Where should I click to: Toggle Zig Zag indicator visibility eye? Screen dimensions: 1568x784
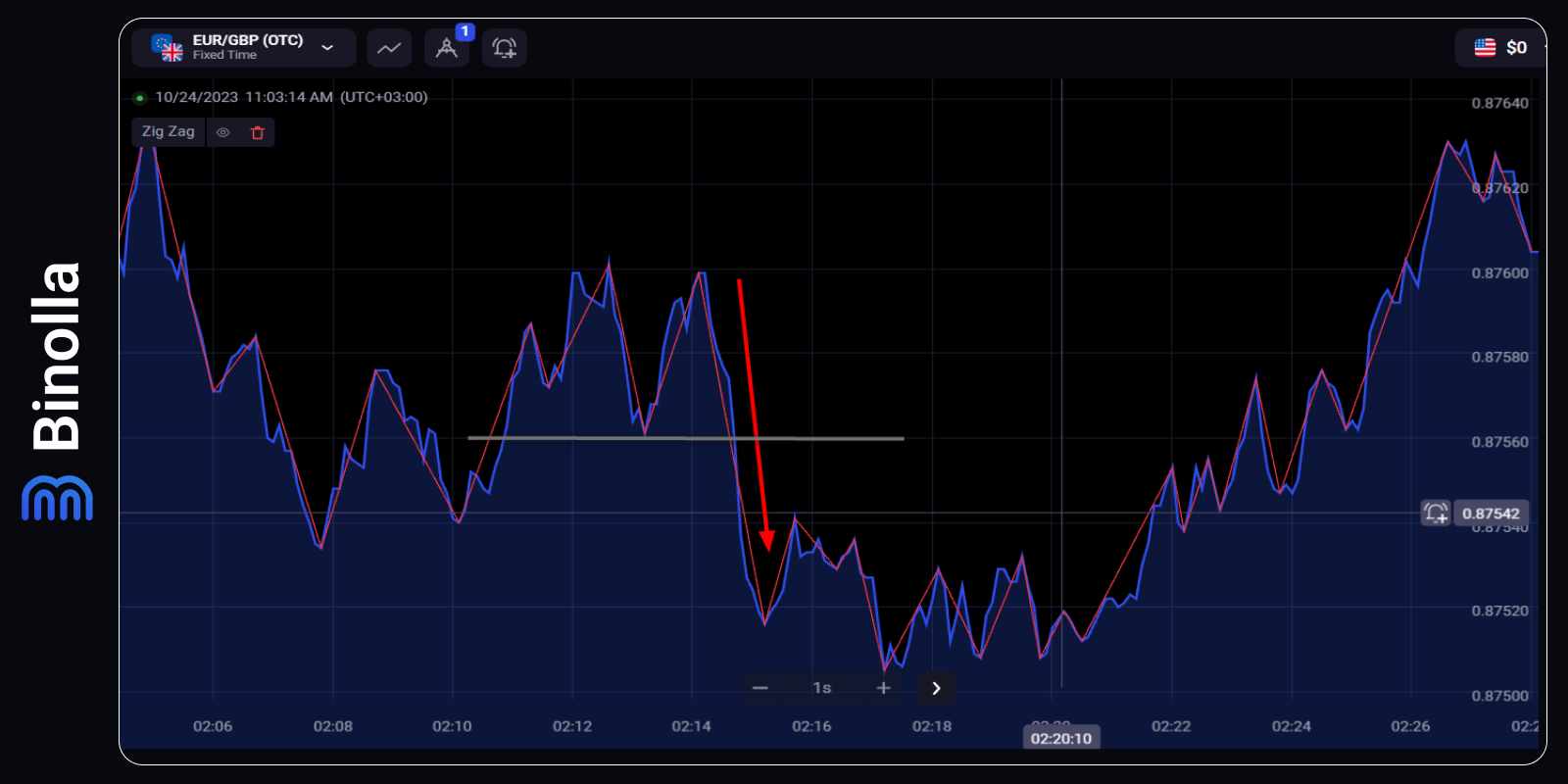click(223, 132)
